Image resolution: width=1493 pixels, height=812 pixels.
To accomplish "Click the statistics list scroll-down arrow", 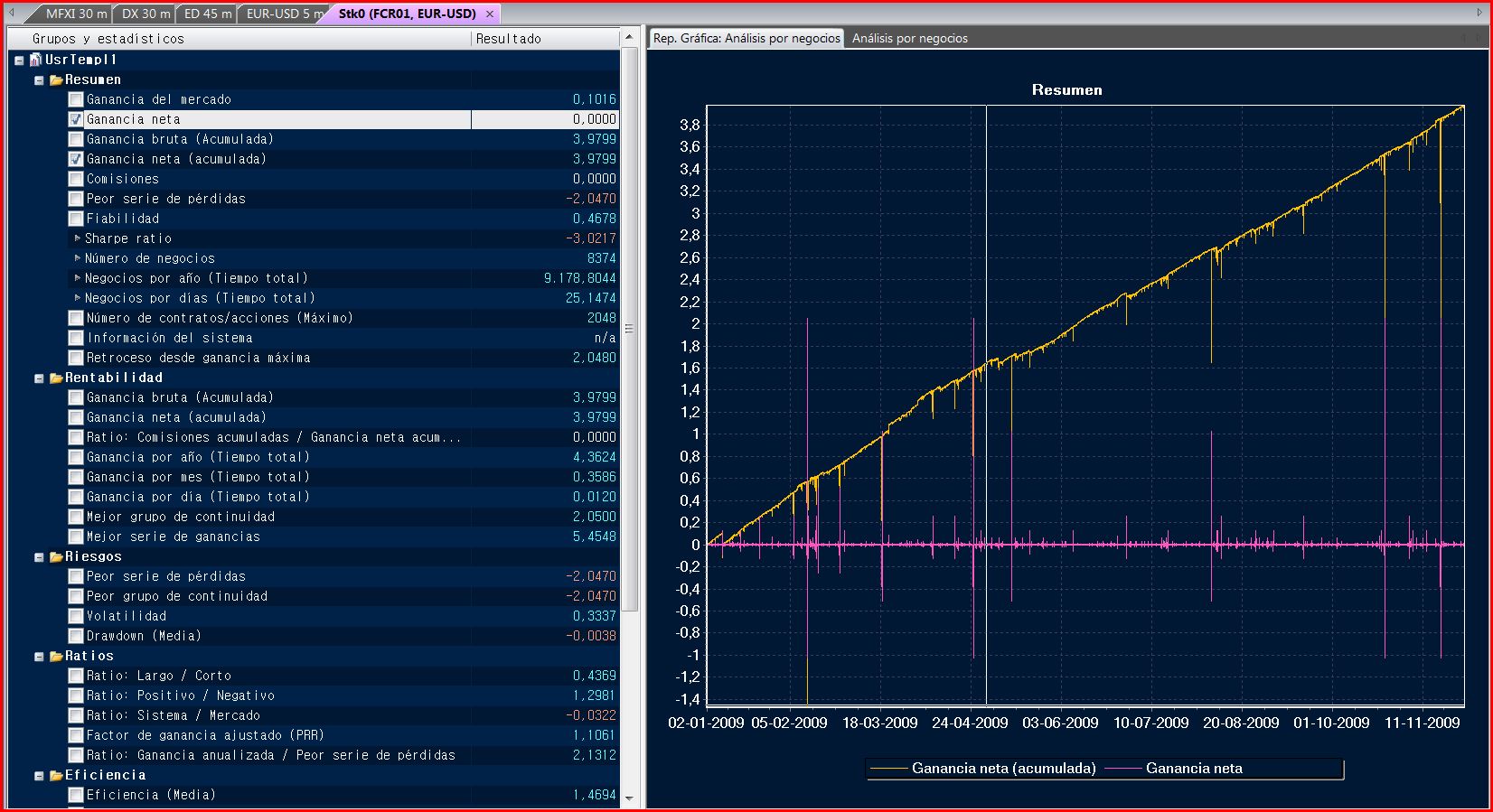I will tap(629, 799).
